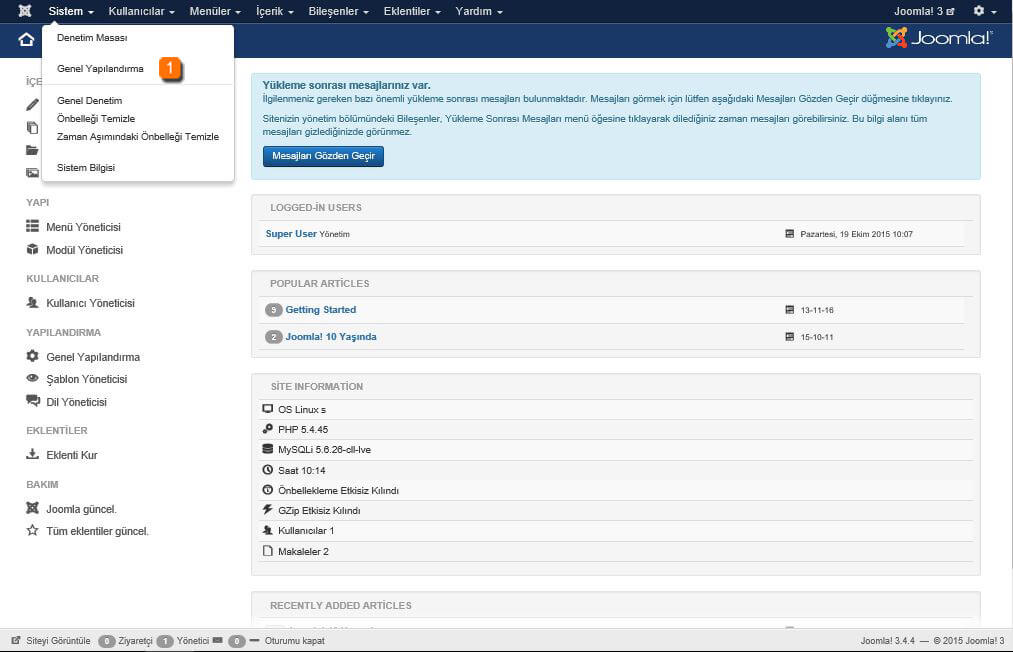This screenshot has height=652, width=1013.
Task: Expand the Kullanıcılar menu
Action: click(x=141, y=11)
